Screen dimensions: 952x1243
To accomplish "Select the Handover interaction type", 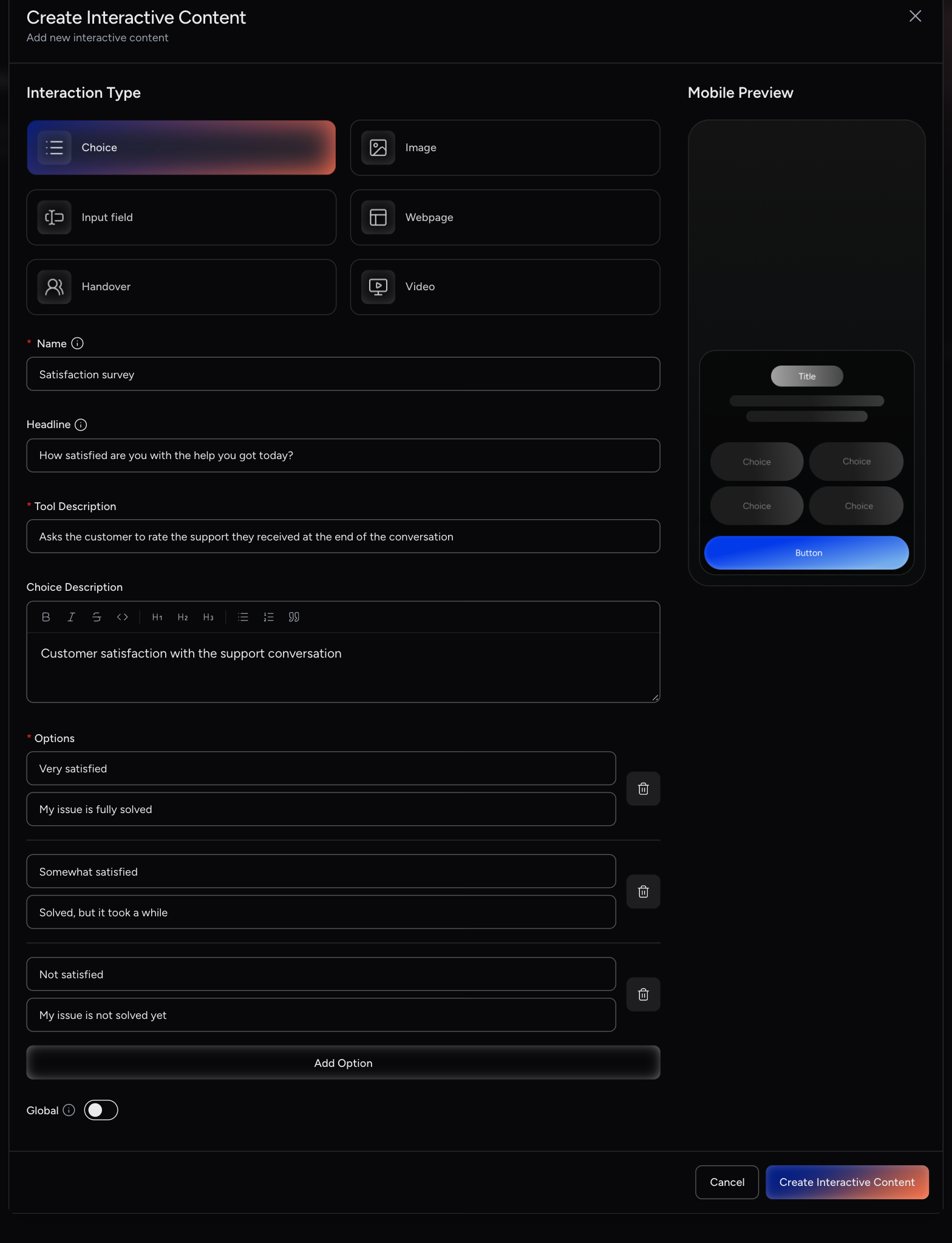I will 181,287.
